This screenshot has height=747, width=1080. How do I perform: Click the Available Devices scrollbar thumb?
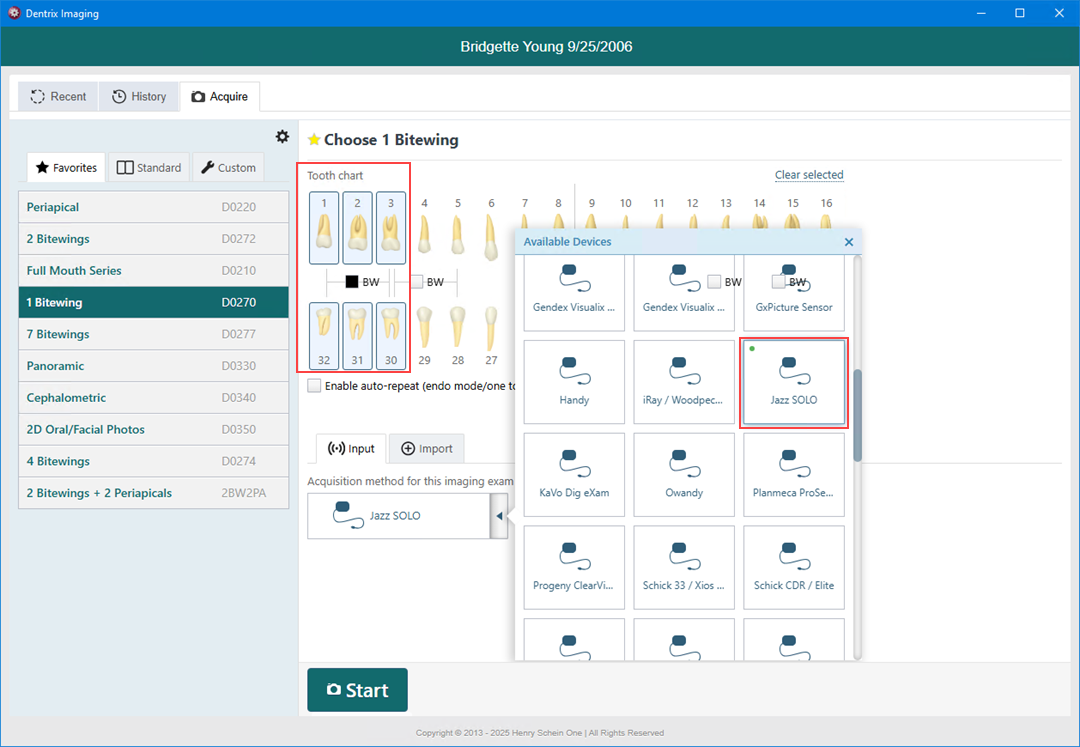click(857, 415)
